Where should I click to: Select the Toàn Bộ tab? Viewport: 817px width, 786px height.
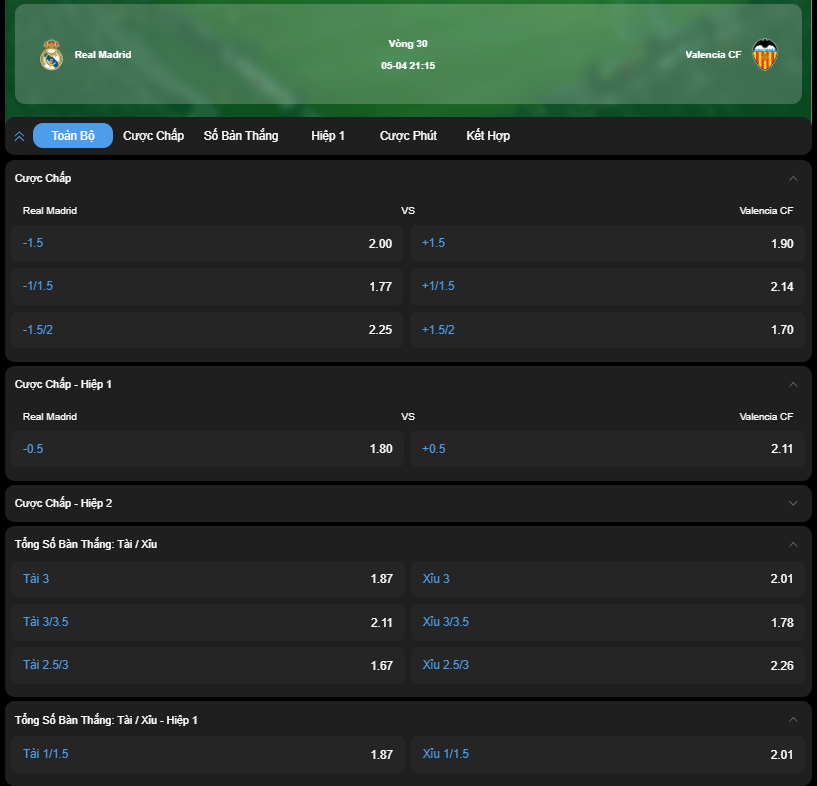click(73, 135)
